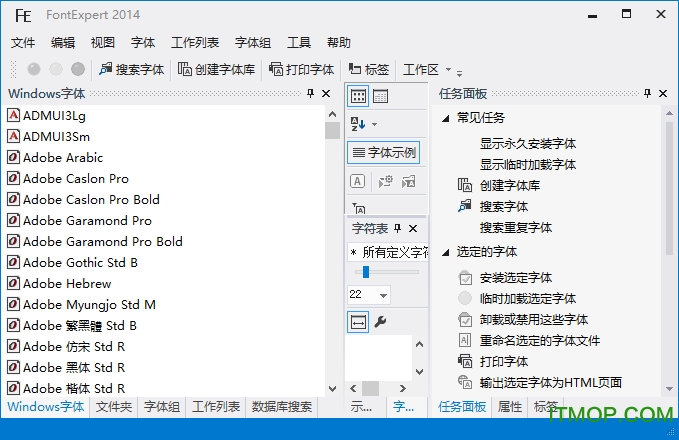Toggle the 字体示例 button
The image size is (679, 440).
tap(384, 152)
